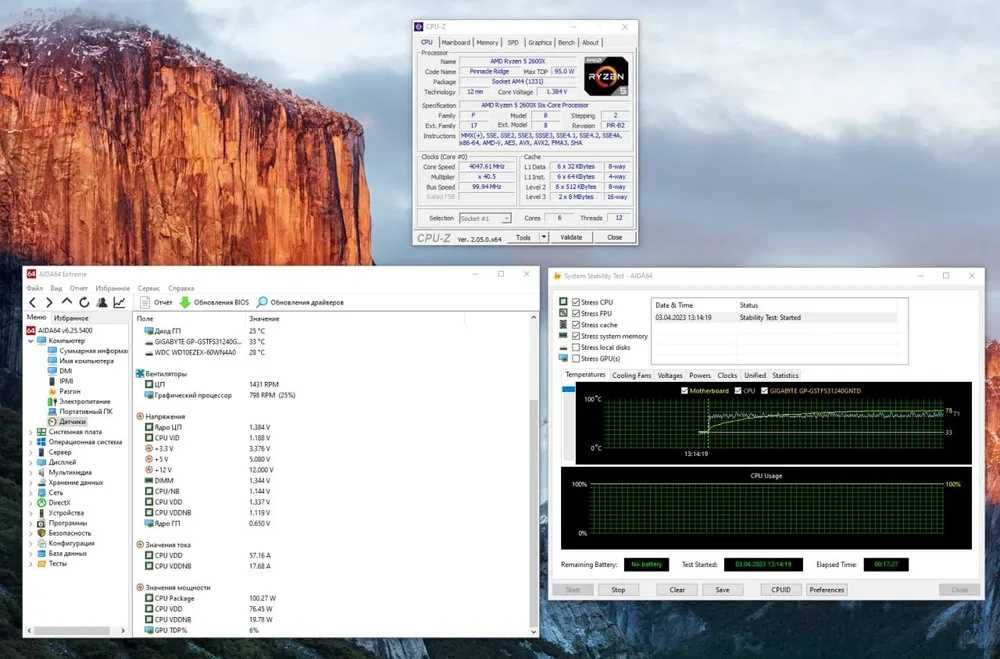Screen dimensions: 1000x659
Task: Select the Разгон flame icon
Action: point(52,392)
